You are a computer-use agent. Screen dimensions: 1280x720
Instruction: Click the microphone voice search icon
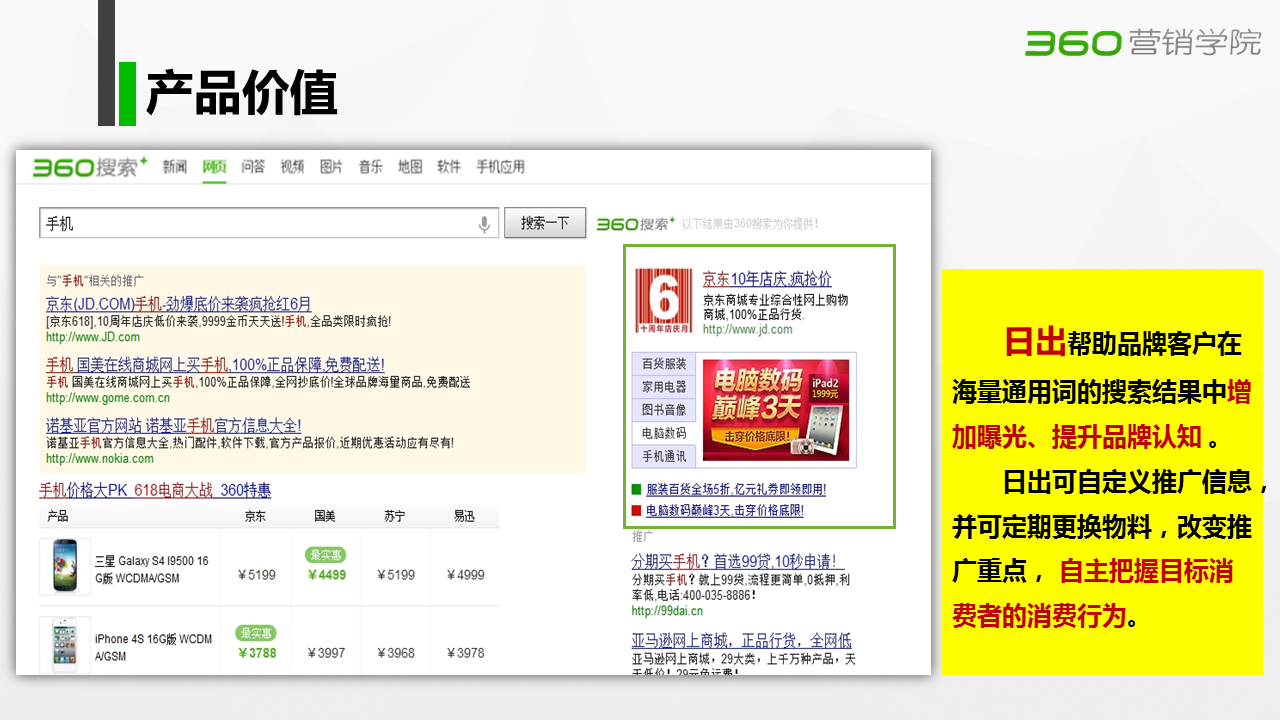(484, 224)
